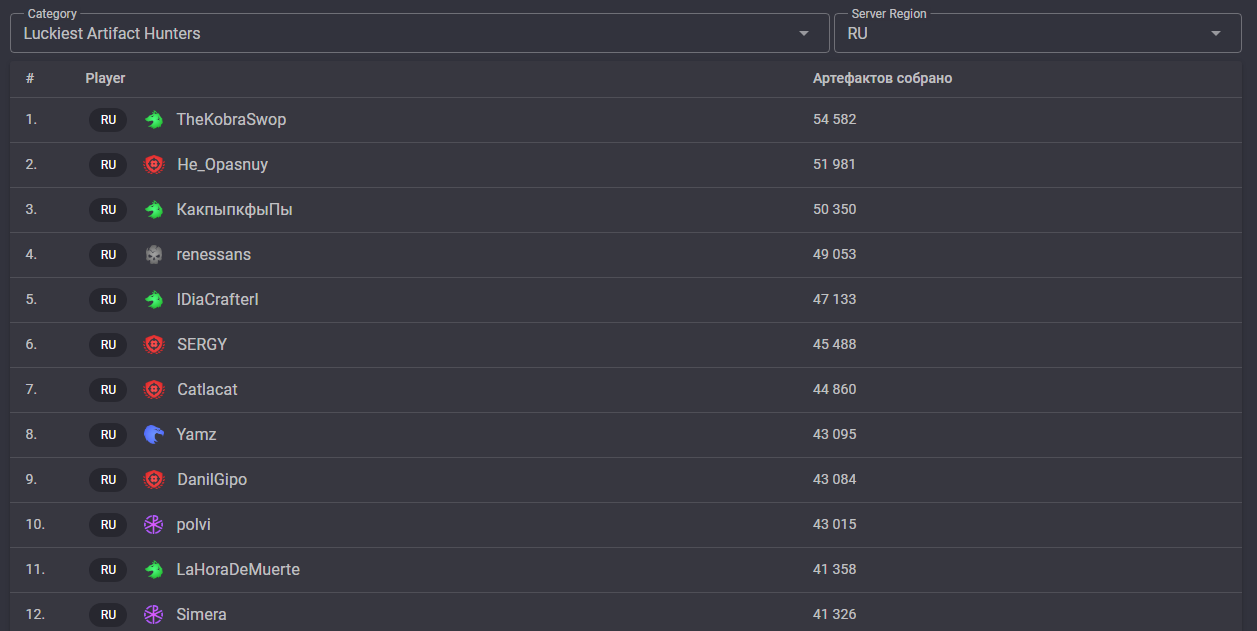Click the RU badge next to polvi

click(108, 525)
